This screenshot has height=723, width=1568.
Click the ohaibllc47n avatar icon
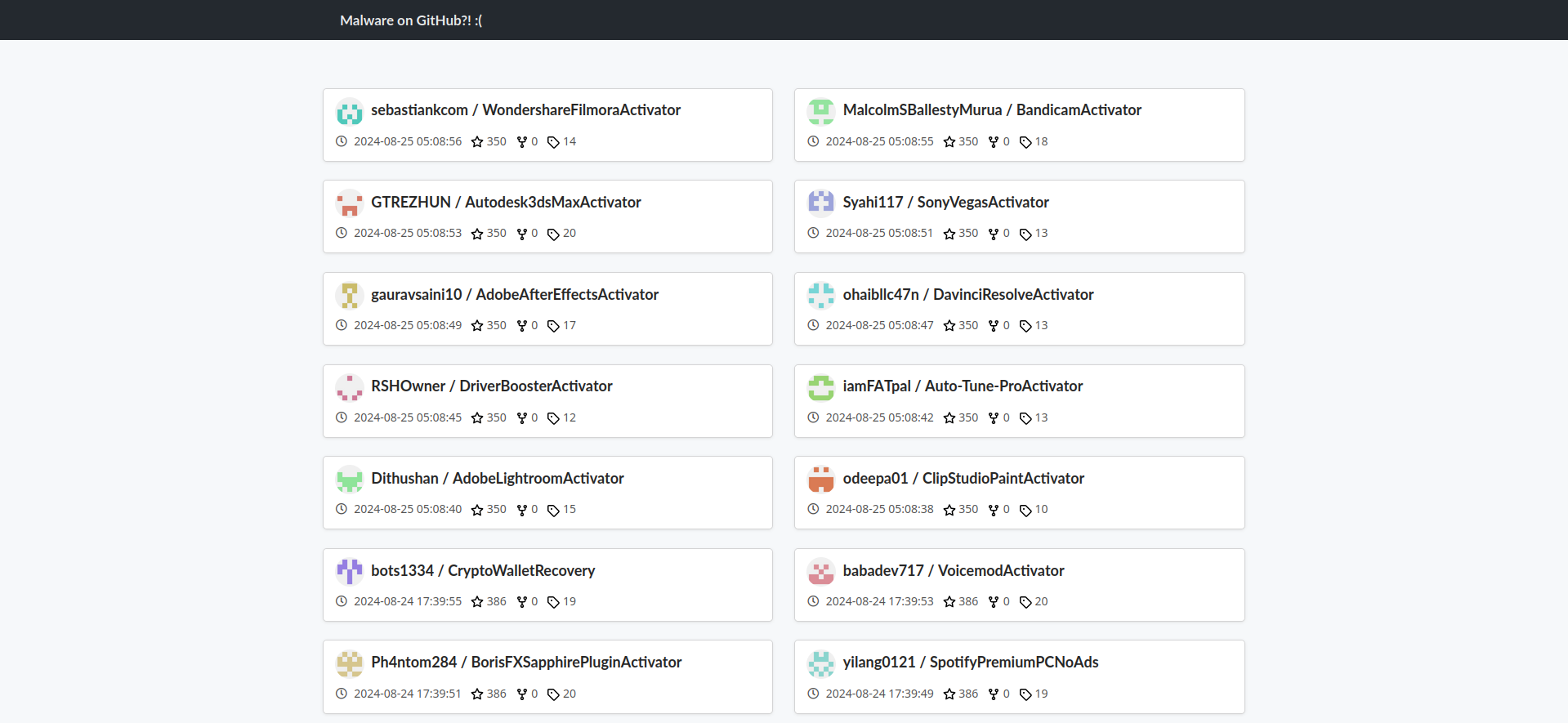coord(821,295)
